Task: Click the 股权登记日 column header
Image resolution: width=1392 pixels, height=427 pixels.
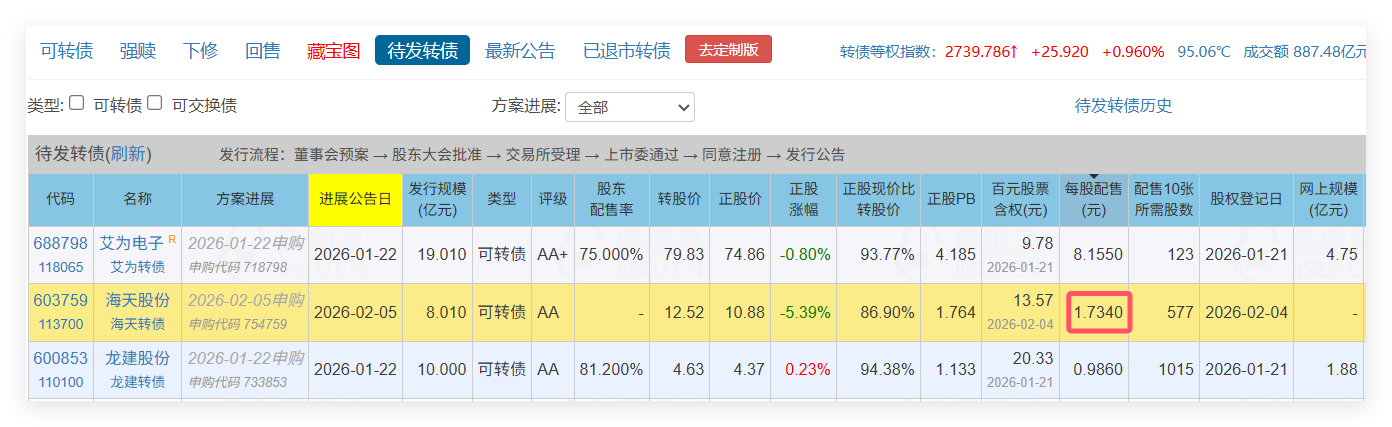Action: click(x=1245, y=198)
